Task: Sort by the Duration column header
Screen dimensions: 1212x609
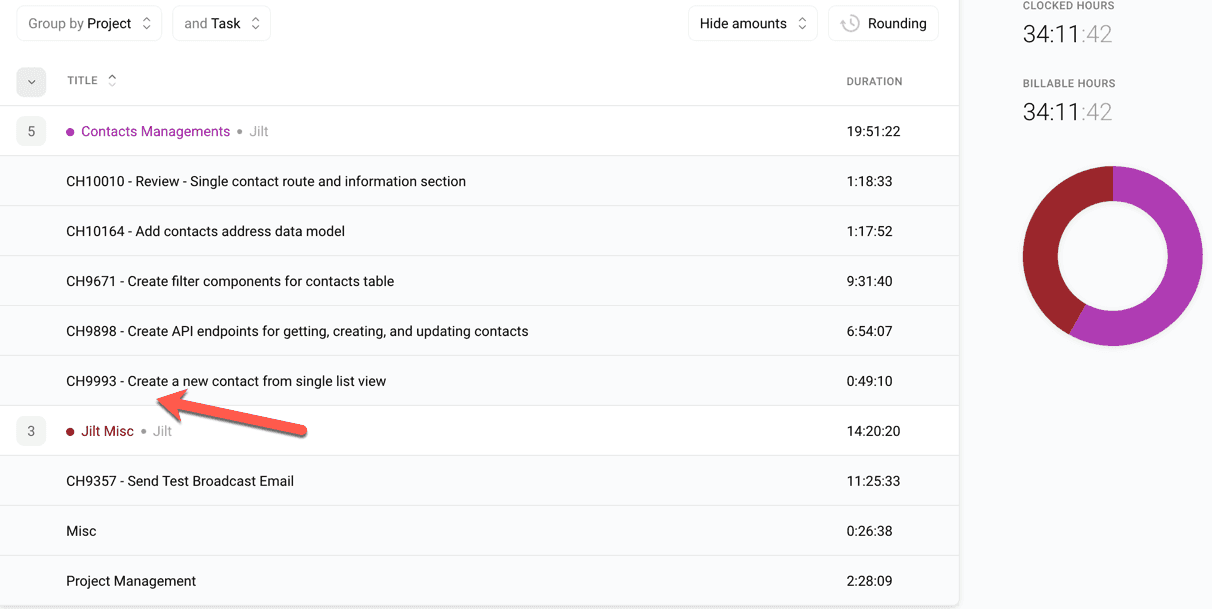Action: click(874, 81)
